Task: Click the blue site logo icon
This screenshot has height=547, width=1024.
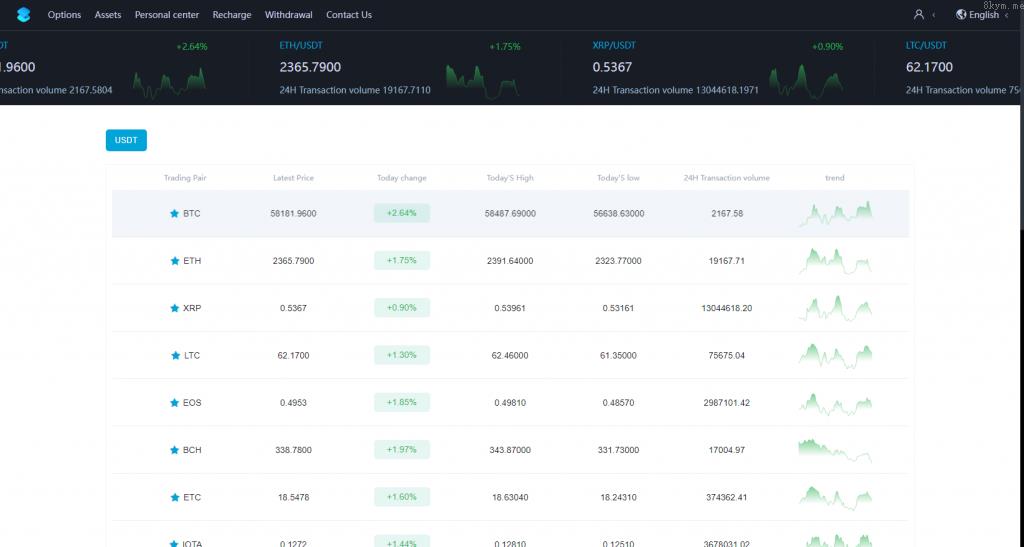Action: pos(24,15)
